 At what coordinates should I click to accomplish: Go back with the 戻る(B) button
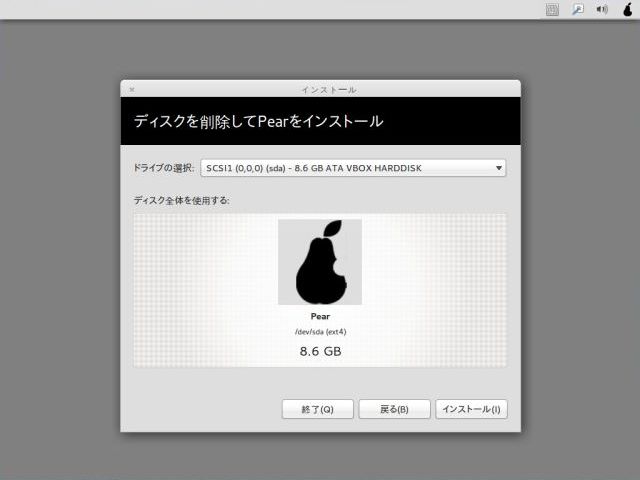[394, 409]
